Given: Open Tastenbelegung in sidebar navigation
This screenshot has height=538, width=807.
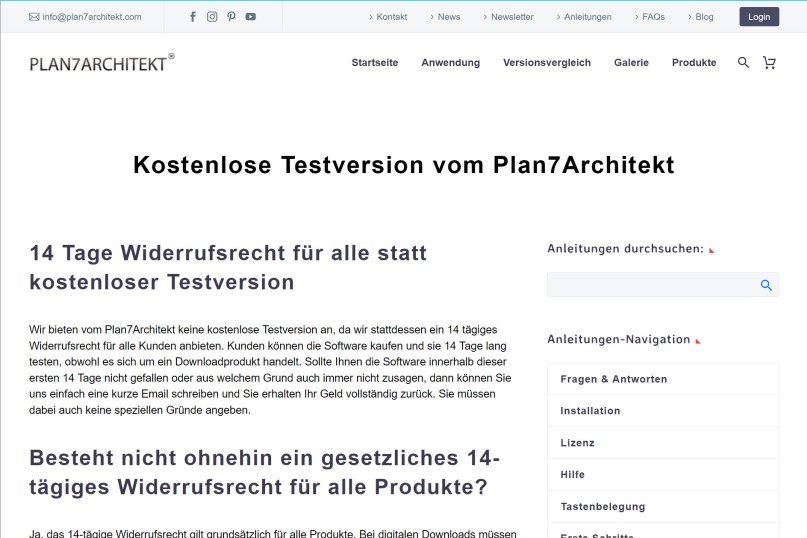Looking at the screenshot, I should tap(663, 507).
